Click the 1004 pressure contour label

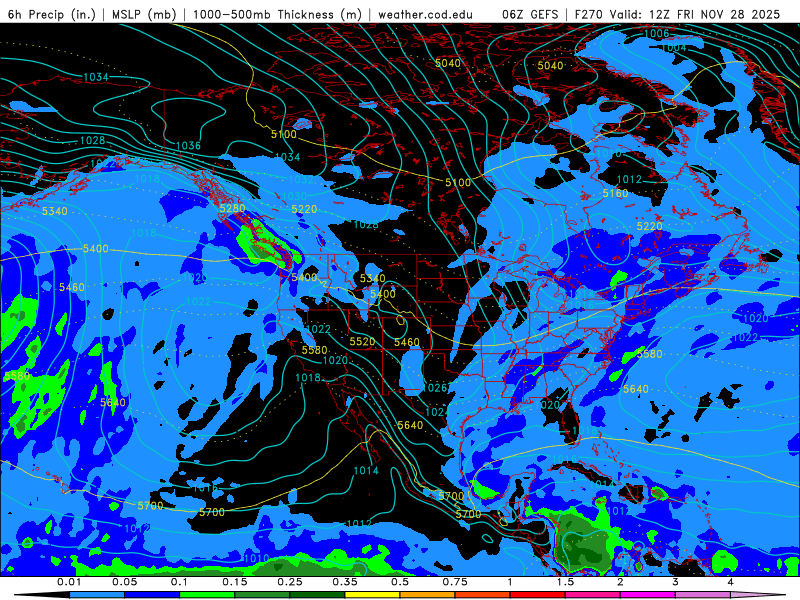673,47
